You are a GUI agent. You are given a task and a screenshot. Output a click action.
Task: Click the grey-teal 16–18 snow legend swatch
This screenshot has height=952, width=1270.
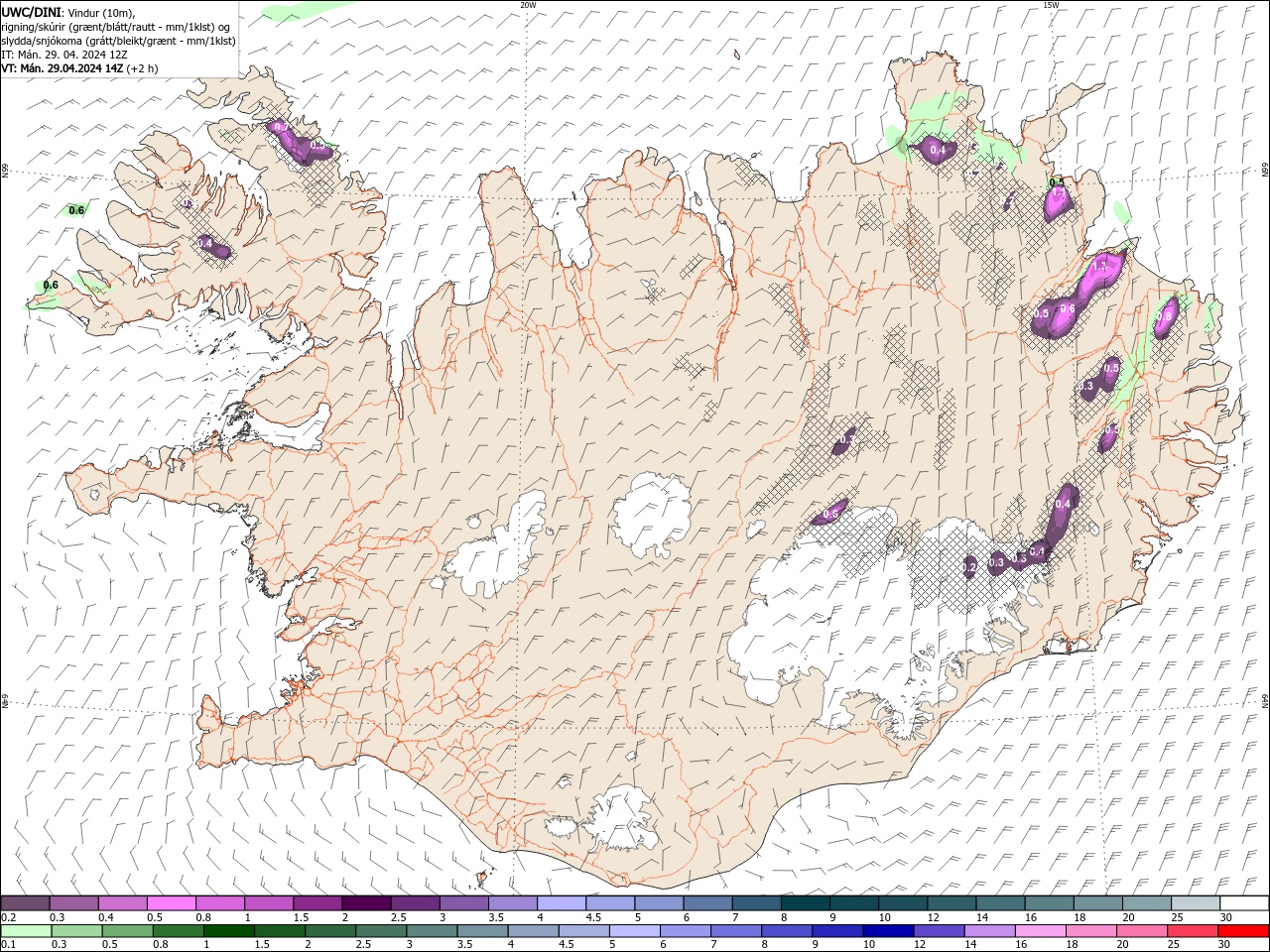(1049, 903)
